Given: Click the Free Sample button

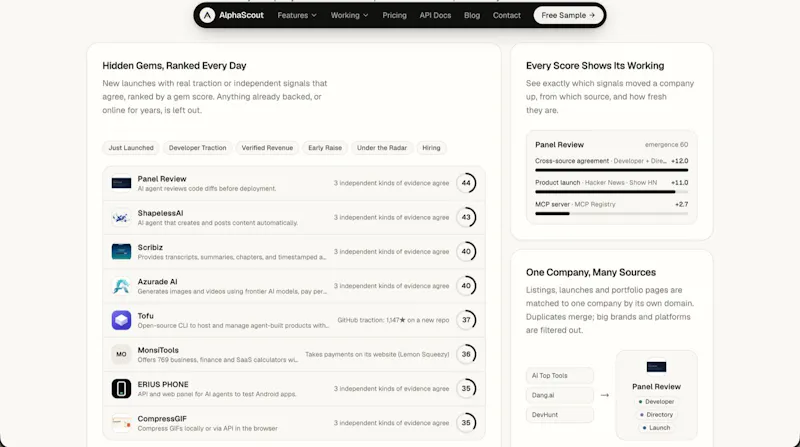Looking at the screenshot, I should coord(568,15).
